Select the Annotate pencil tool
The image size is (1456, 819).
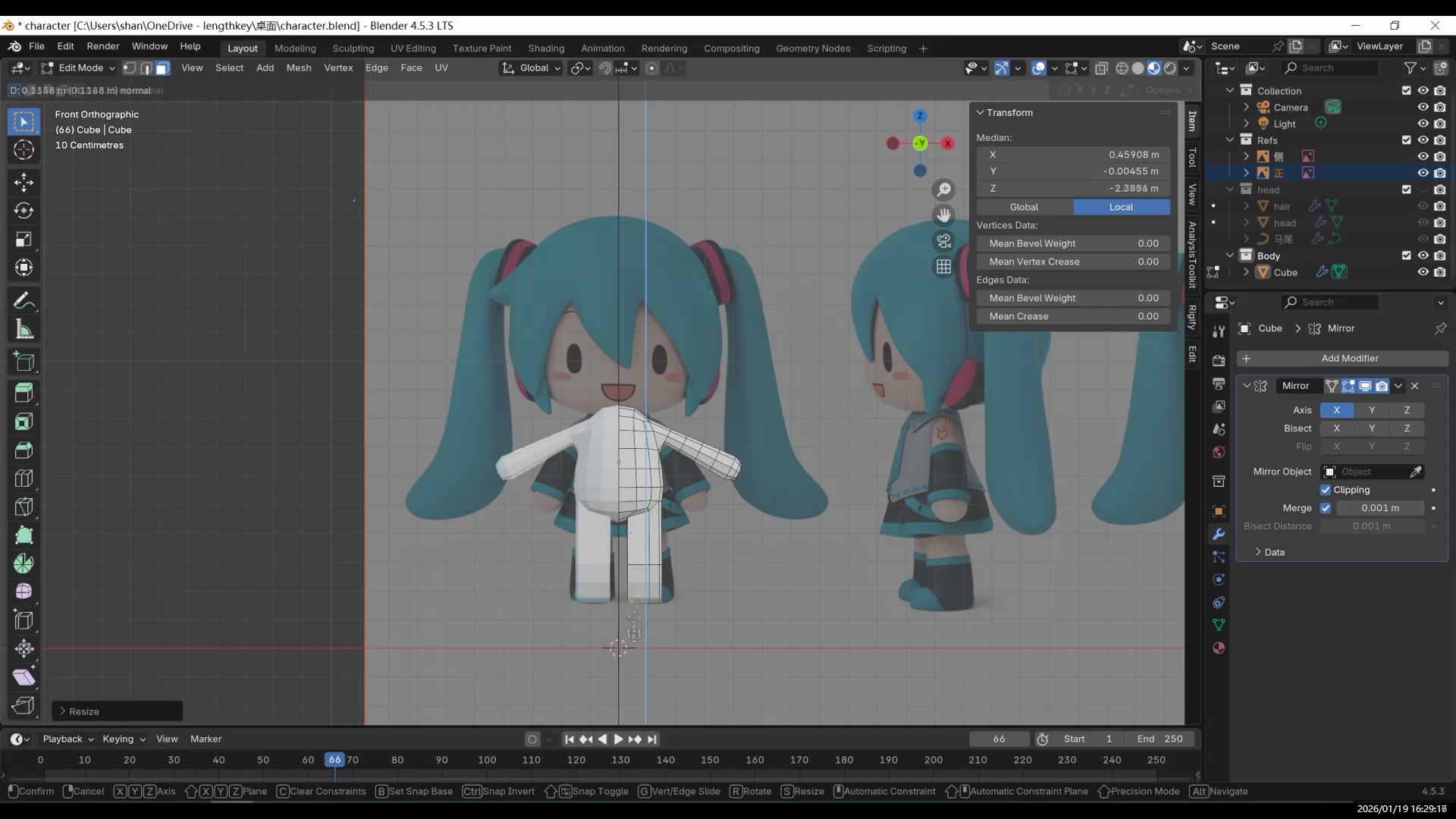(24, 301)
